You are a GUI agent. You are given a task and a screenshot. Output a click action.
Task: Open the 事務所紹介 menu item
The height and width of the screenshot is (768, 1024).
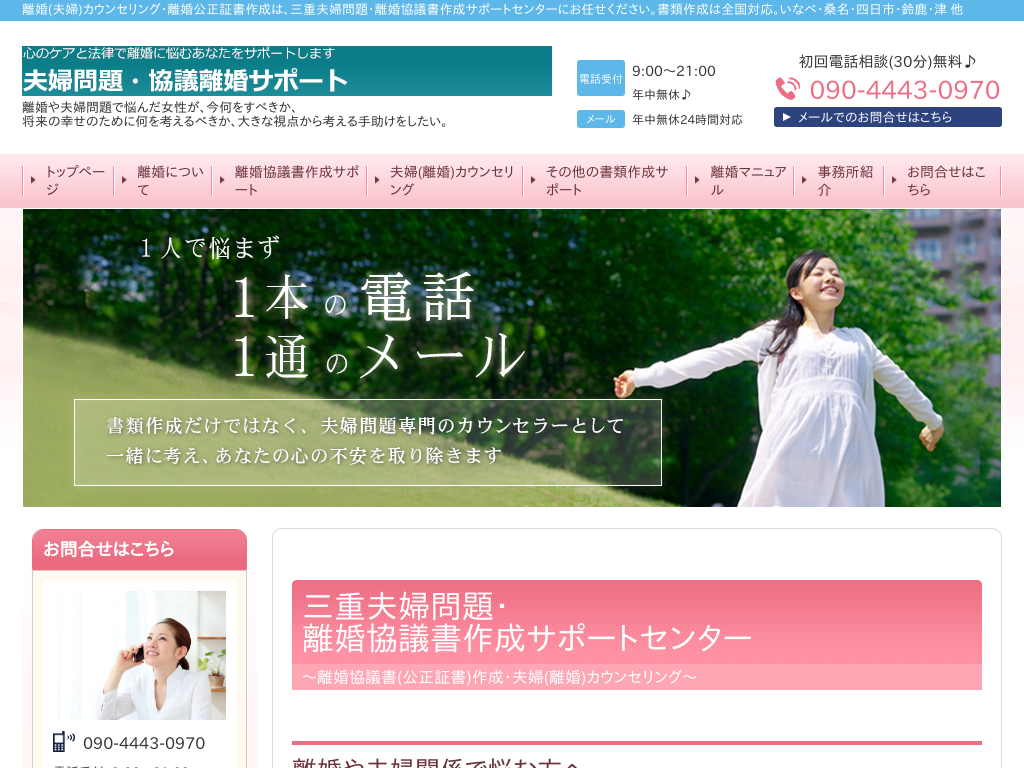click(839, 180)
